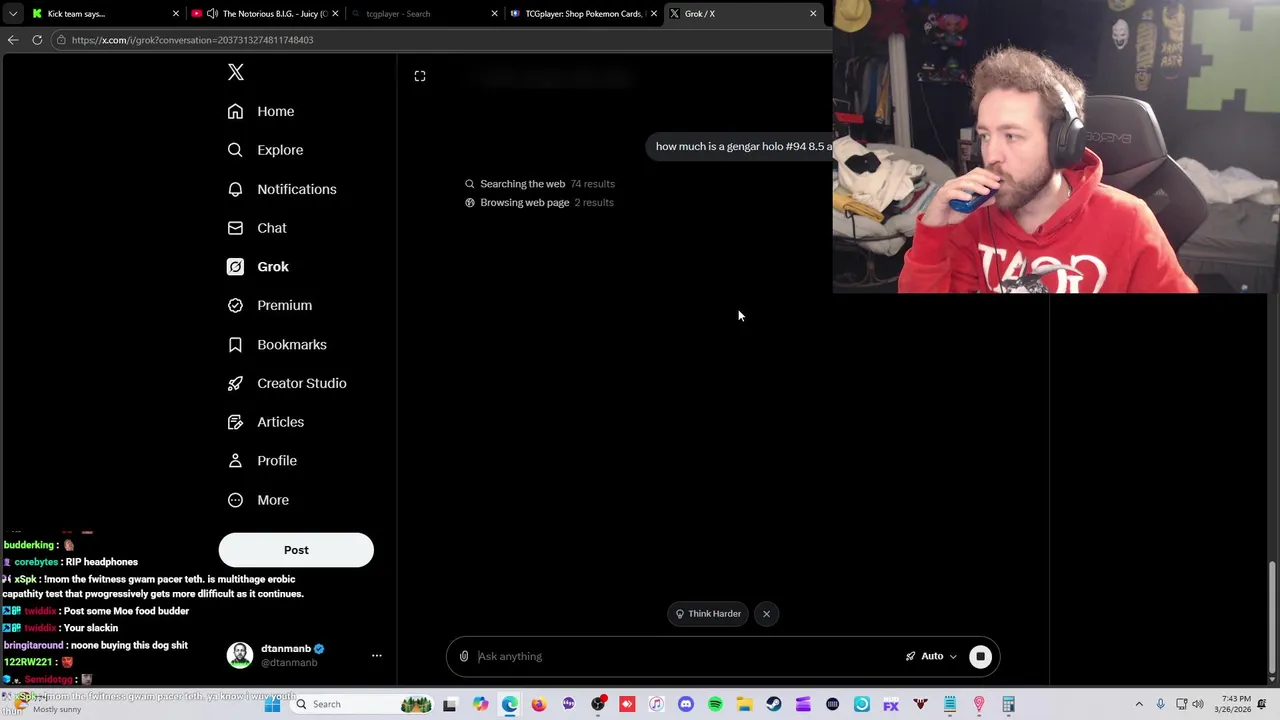The width and height of the screenshot is (1280, 720).
Task: Open Firefox from taskbar
Action: (539, 704)
